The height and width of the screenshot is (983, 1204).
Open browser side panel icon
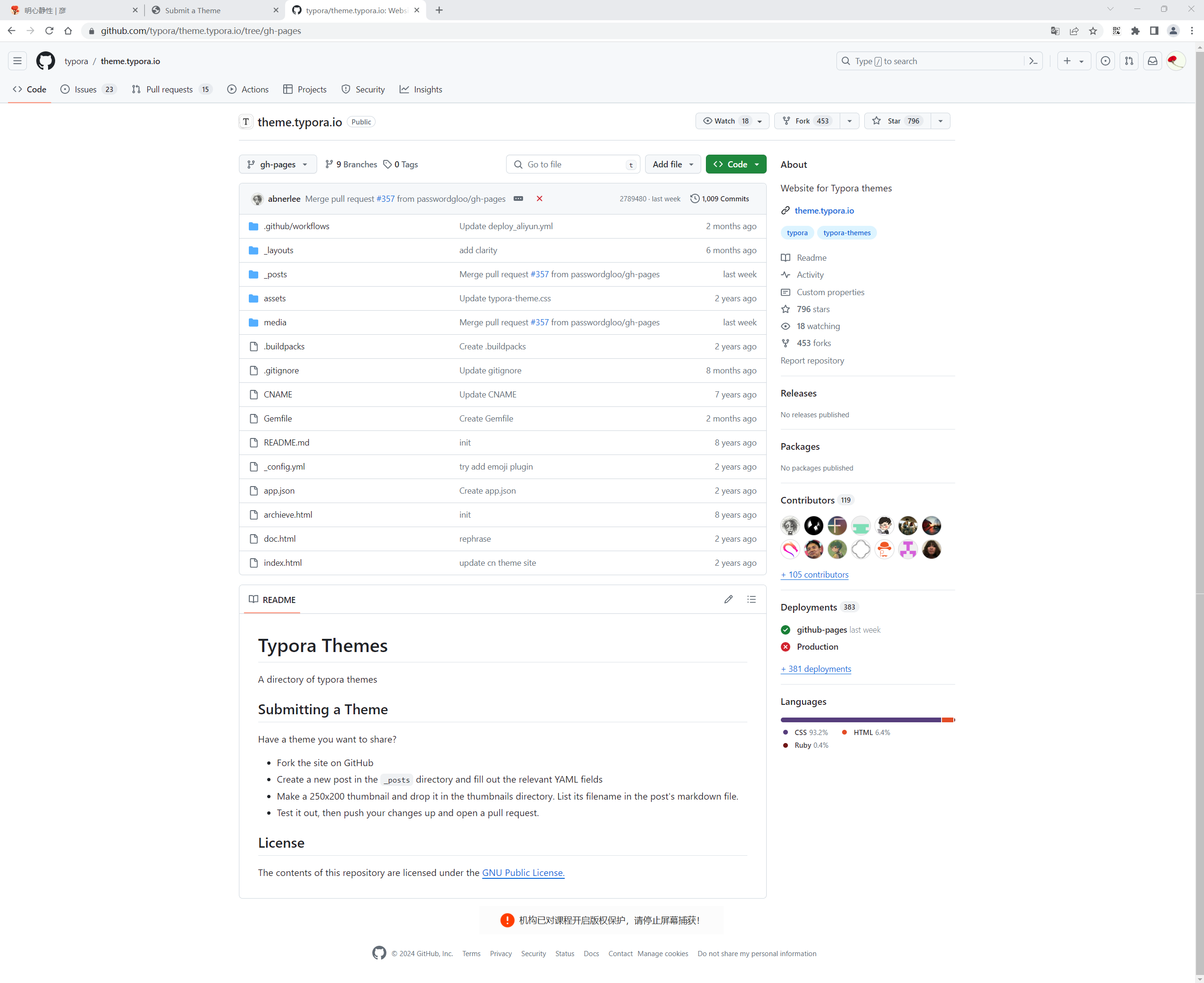1154,31
